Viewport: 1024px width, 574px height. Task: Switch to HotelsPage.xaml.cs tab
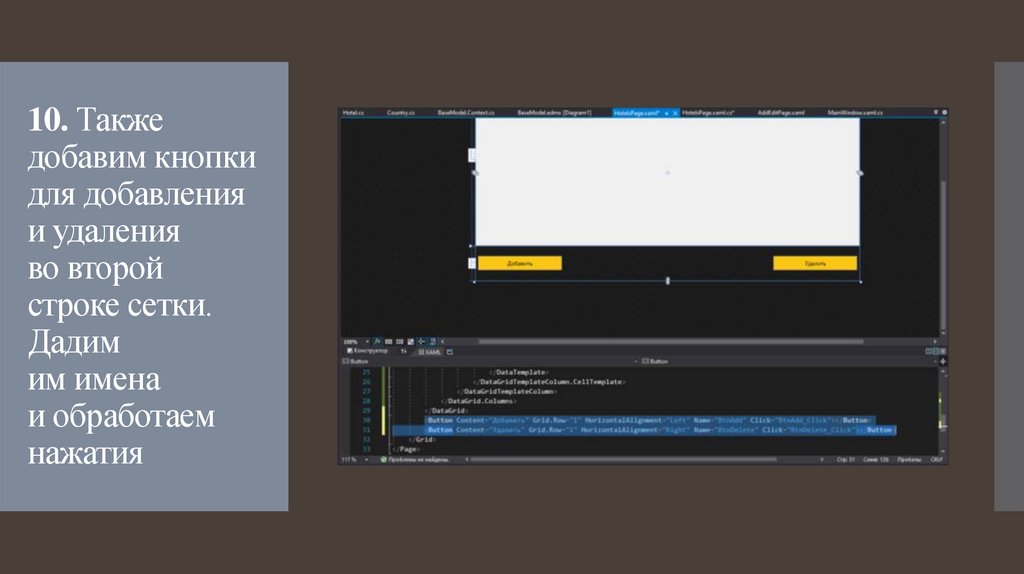pos(708,113)
